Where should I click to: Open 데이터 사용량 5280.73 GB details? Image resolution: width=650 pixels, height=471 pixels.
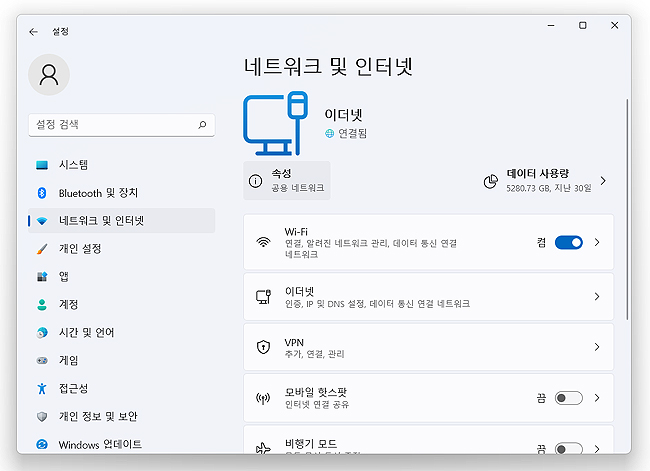tap(546, 181)
